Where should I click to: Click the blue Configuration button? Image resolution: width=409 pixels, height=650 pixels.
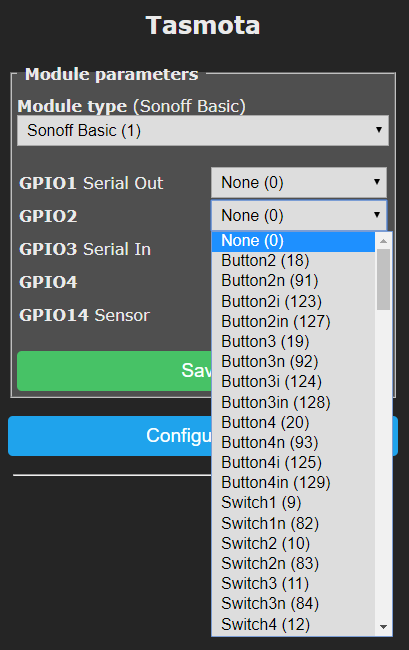110,436
